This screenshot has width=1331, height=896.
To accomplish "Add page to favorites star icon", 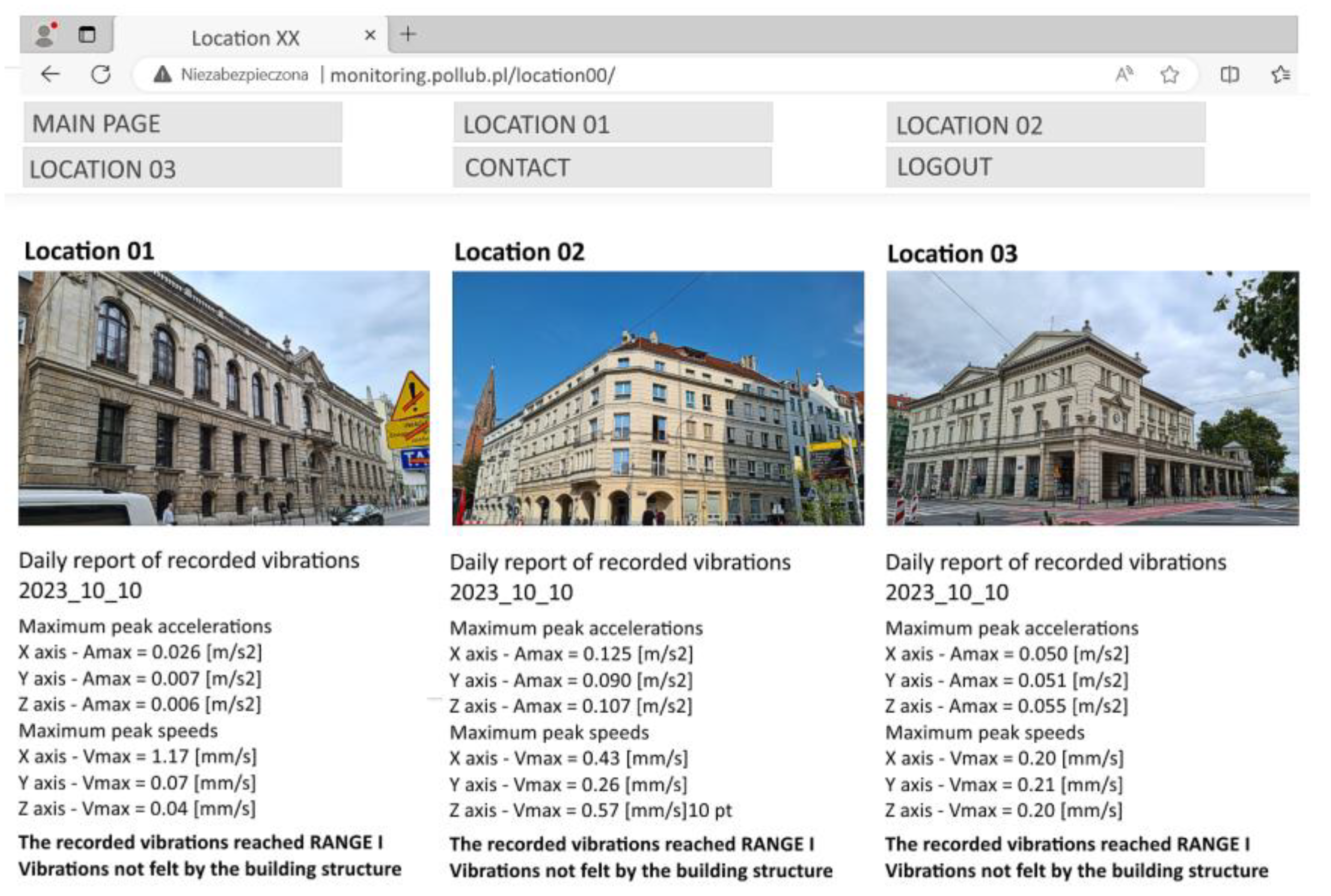I will pos(1169,74).
